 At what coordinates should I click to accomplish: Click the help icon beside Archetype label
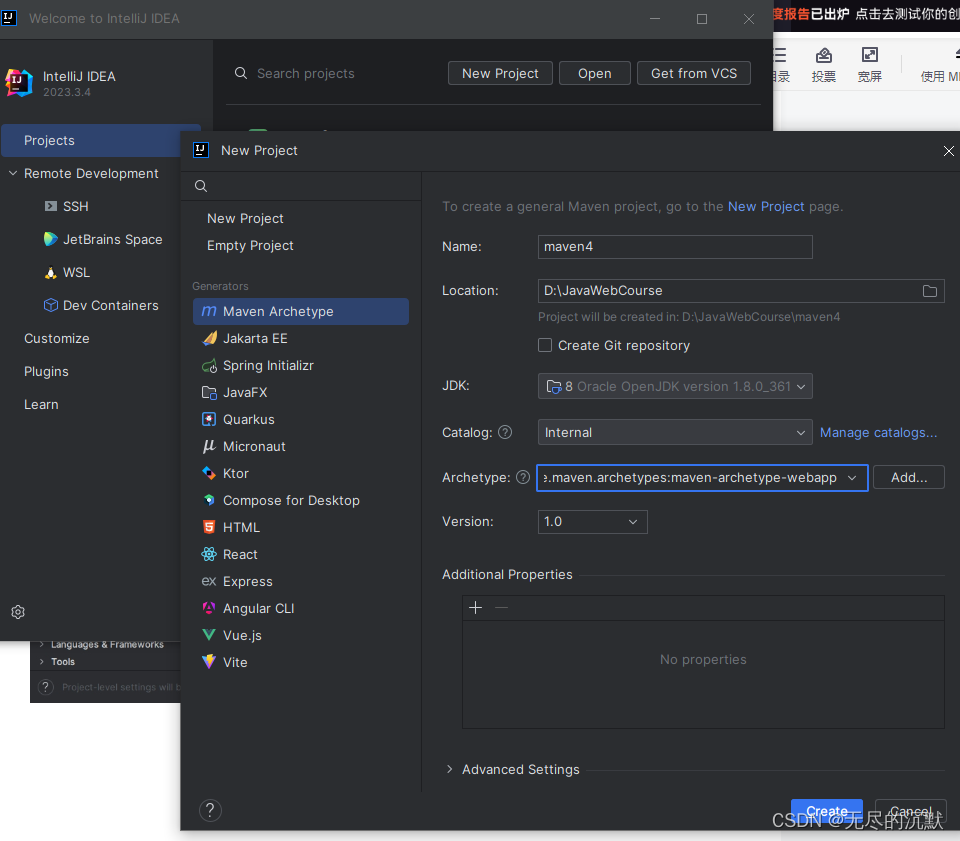pos(523,477)
